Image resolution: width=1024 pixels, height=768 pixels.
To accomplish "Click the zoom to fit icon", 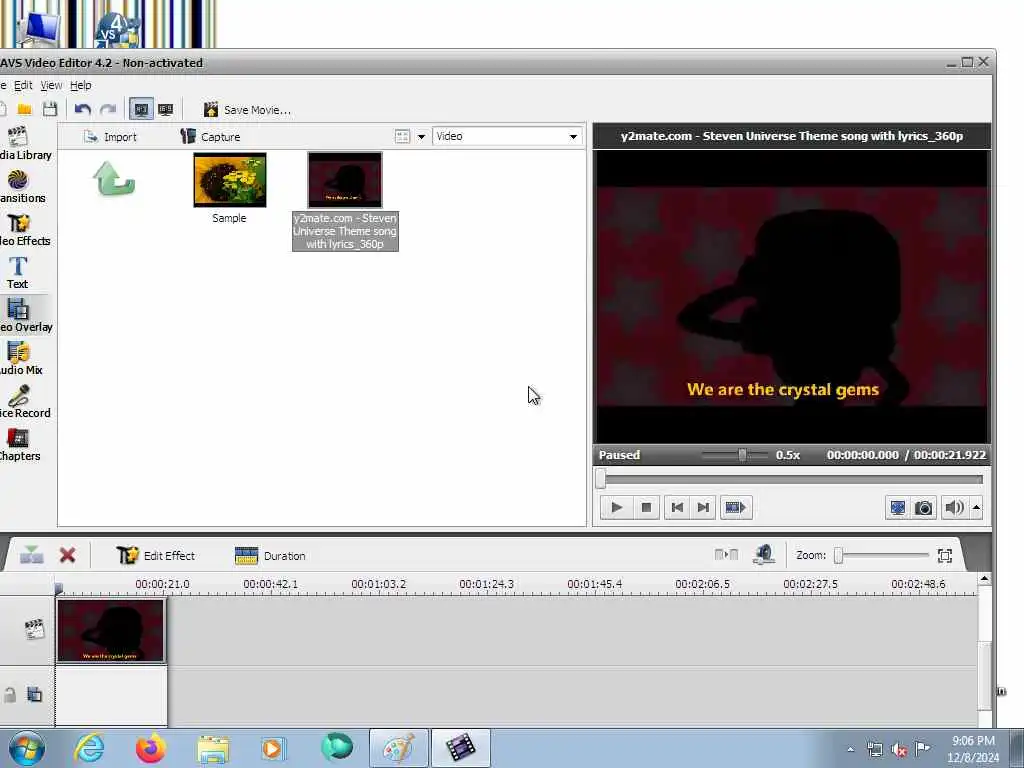I will pyautogui.click(x=944, y=556).
